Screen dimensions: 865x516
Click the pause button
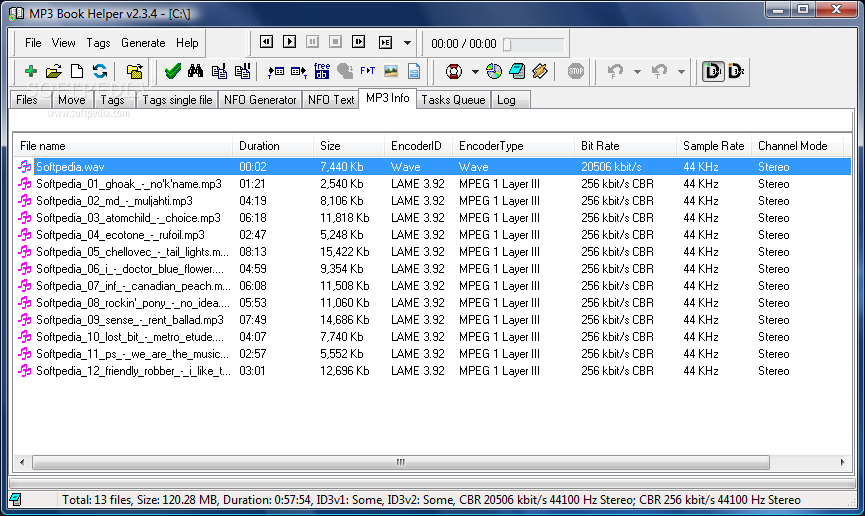click(x=312, y=42)
